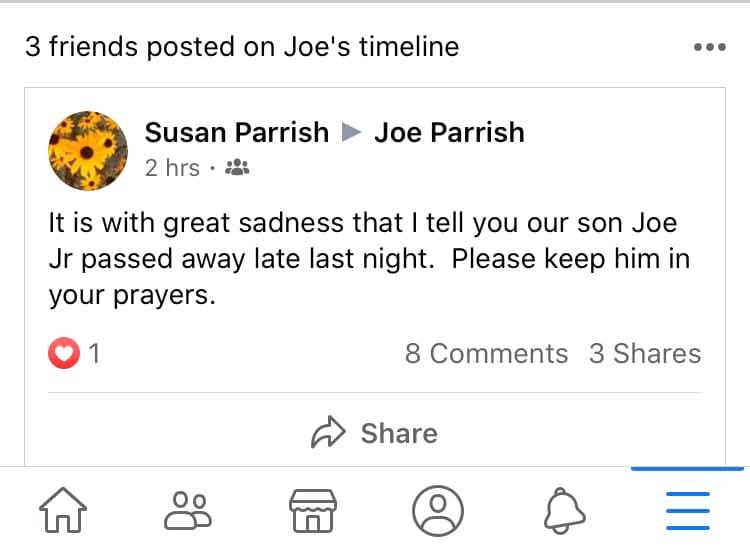The width and height of the screenshot is (750, 555).
Task: Tap Susan Parrish's sunflower profile picture
Action: (88, 150)
